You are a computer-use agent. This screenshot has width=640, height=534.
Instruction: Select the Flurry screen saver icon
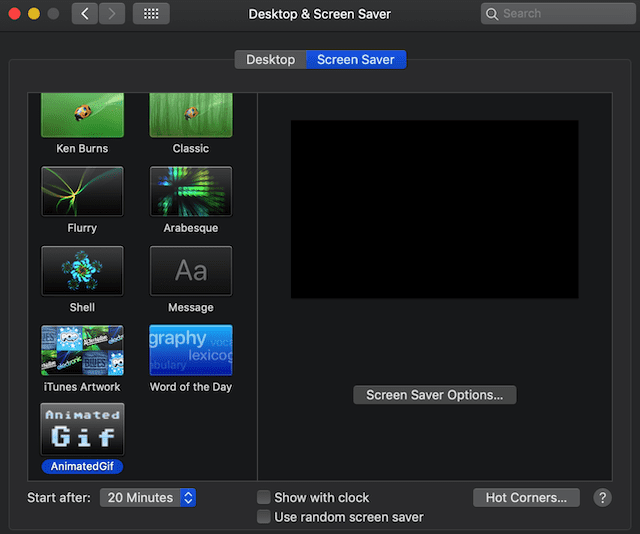point(82,191)
